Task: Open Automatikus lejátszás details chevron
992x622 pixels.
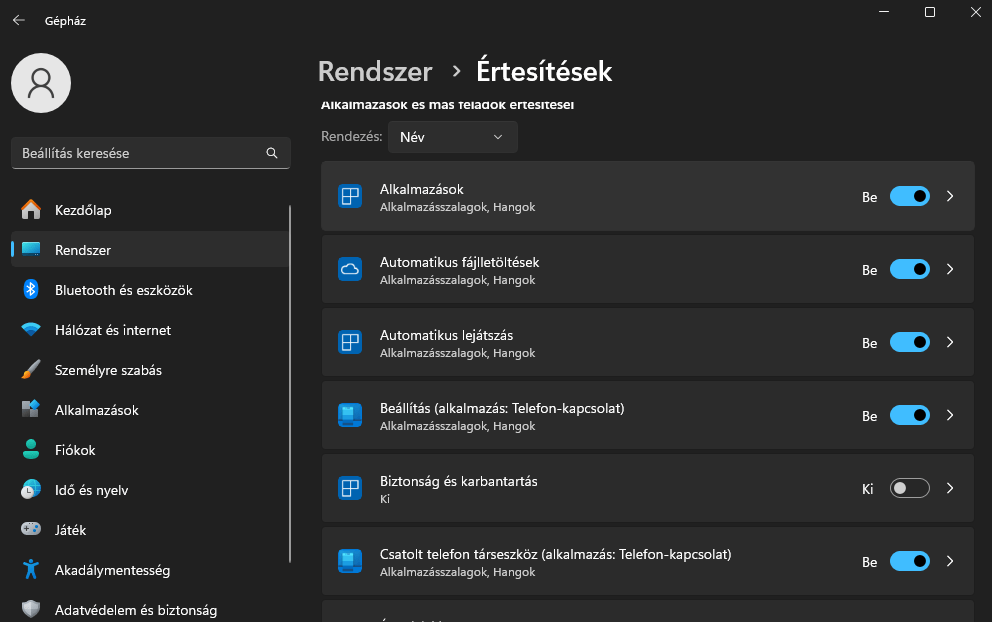Action: click(x=950, y=342)
